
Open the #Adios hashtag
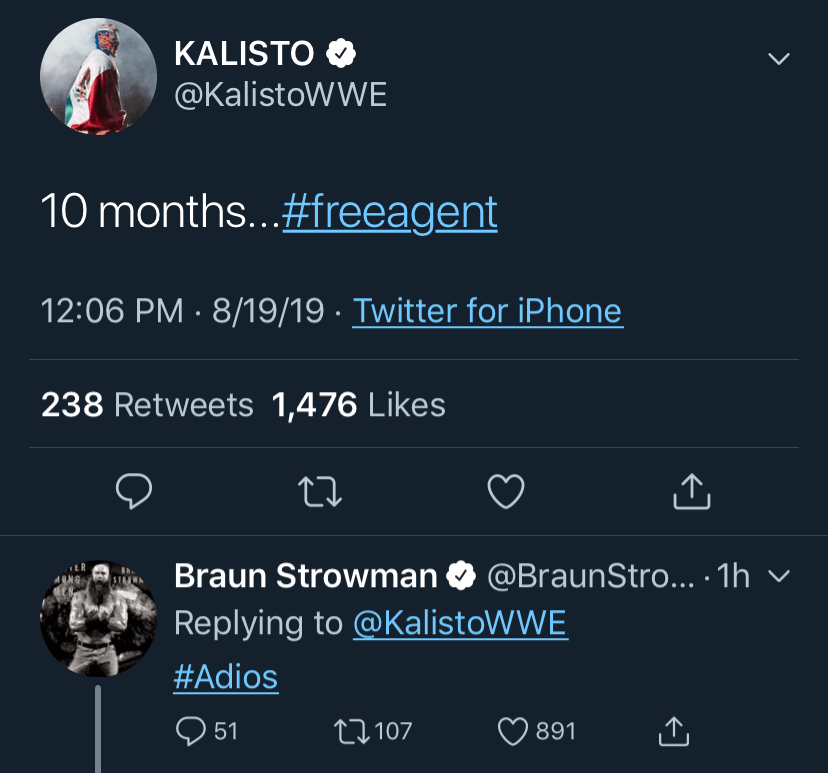tap(225, 677)
